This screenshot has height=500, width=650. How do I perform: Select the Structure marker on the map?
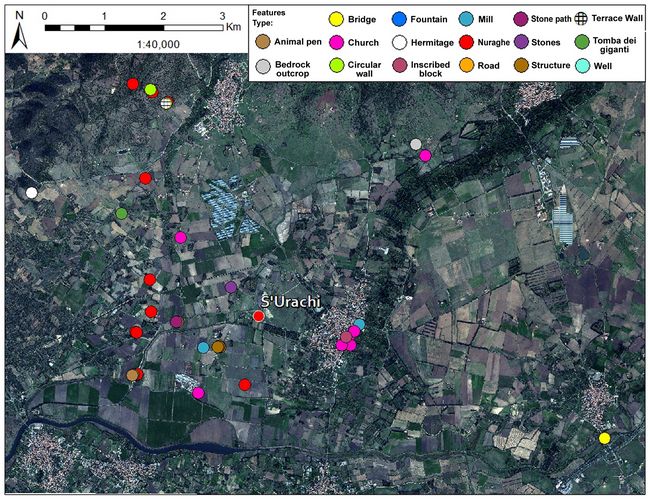(218, 347)
